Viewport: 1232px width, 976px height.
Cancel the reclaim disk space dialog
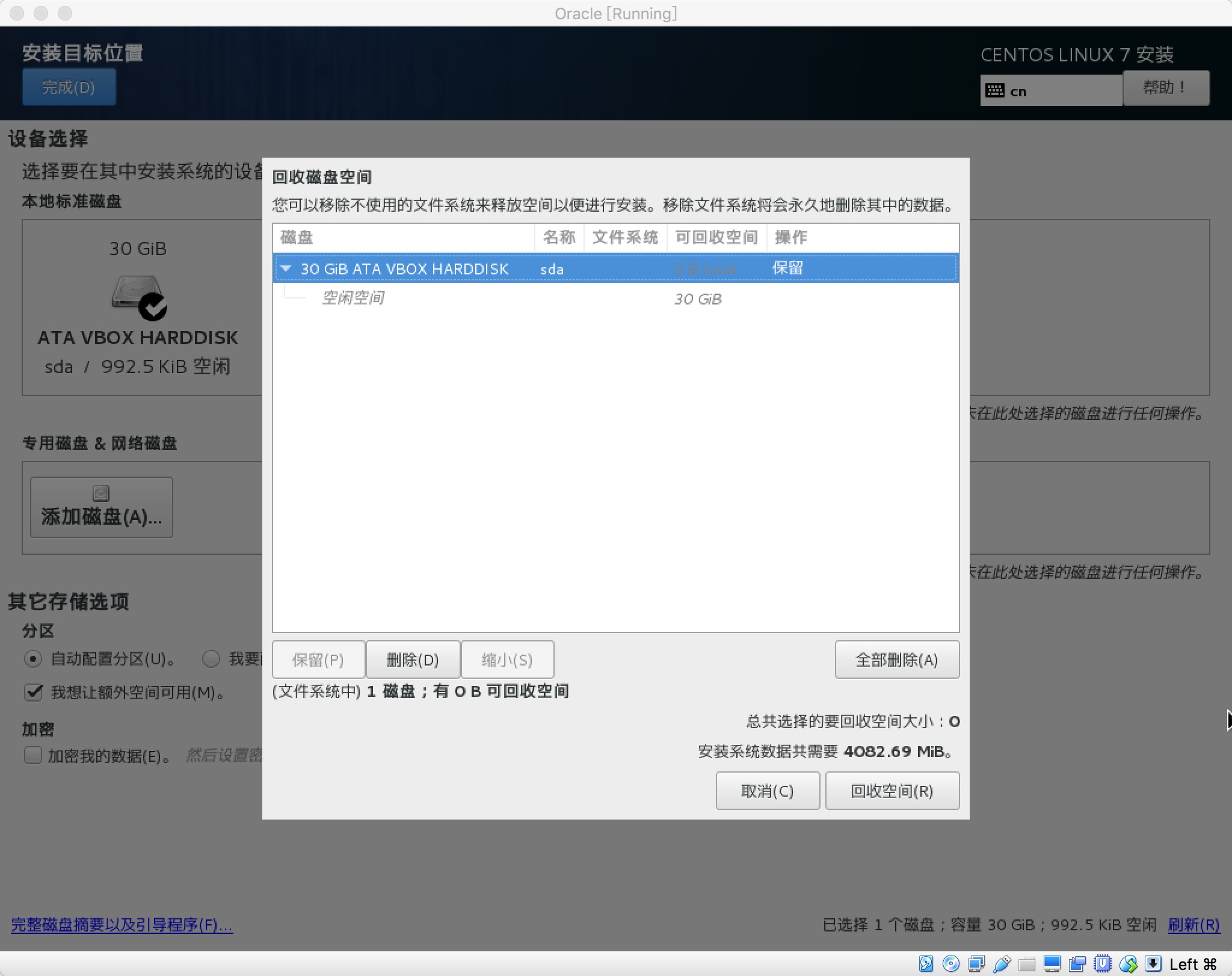coord(768,791)
